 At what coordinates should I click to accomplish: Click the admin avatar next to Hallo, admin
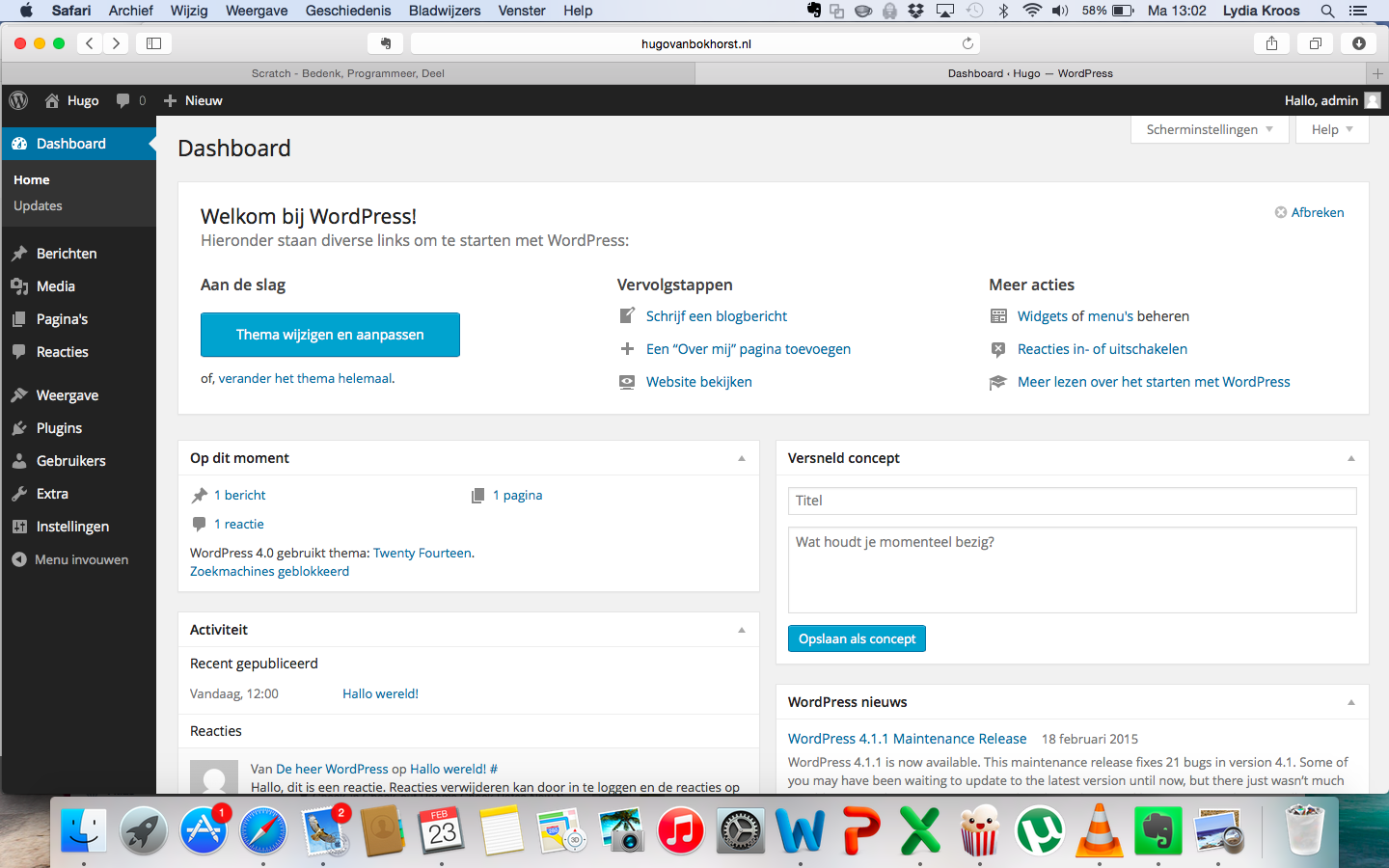(x=1373, y=100)
